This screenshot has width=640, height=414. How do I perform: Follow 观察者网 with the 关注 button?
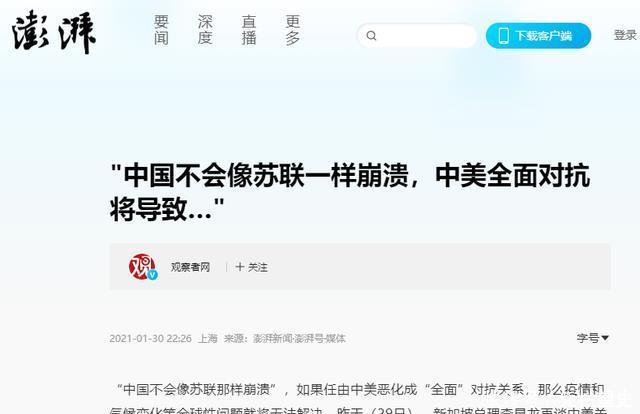(x=251, y=267)
